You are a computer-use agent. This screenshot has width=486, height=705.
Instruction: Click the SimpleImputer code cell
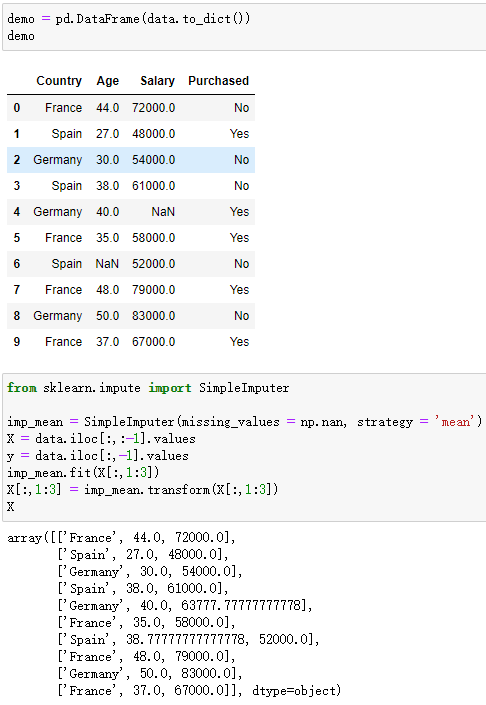[x=244, y=447]
